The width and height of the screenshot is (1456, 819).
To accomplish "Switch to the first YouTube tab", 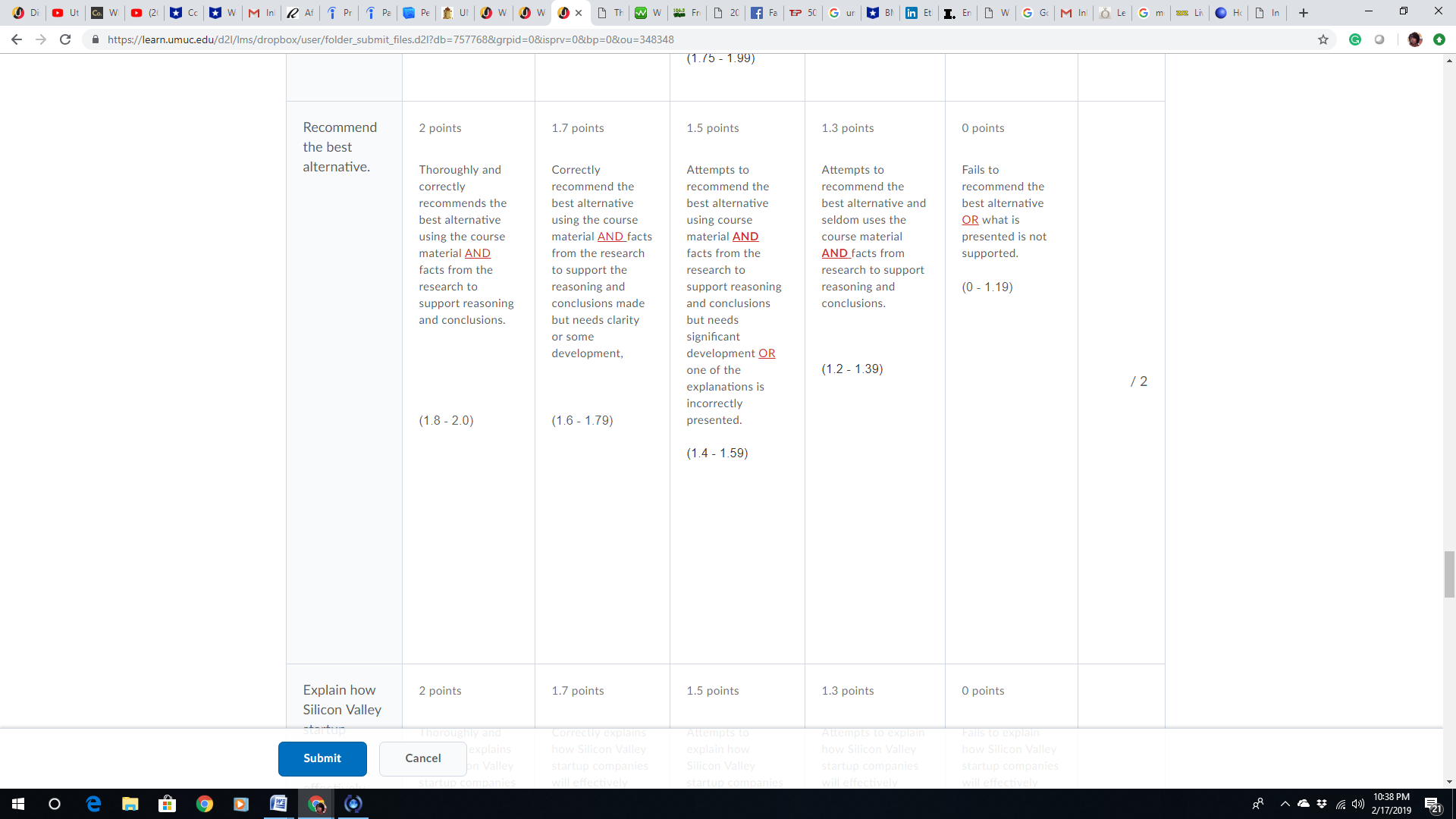I will click(65, 13).
